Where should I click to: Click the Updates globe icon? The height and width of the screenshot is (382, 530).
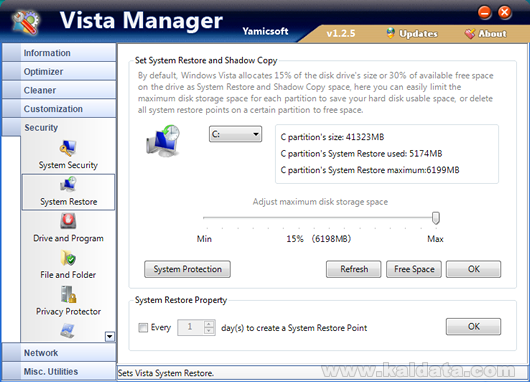point(391,33)
